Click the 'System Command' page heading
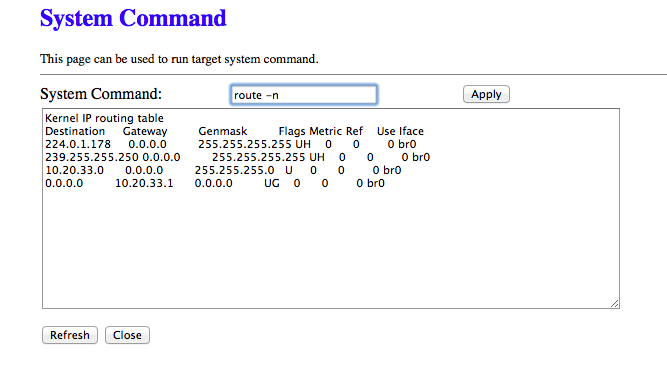Viewport: 667px width, 368px height. click(133, 18)
